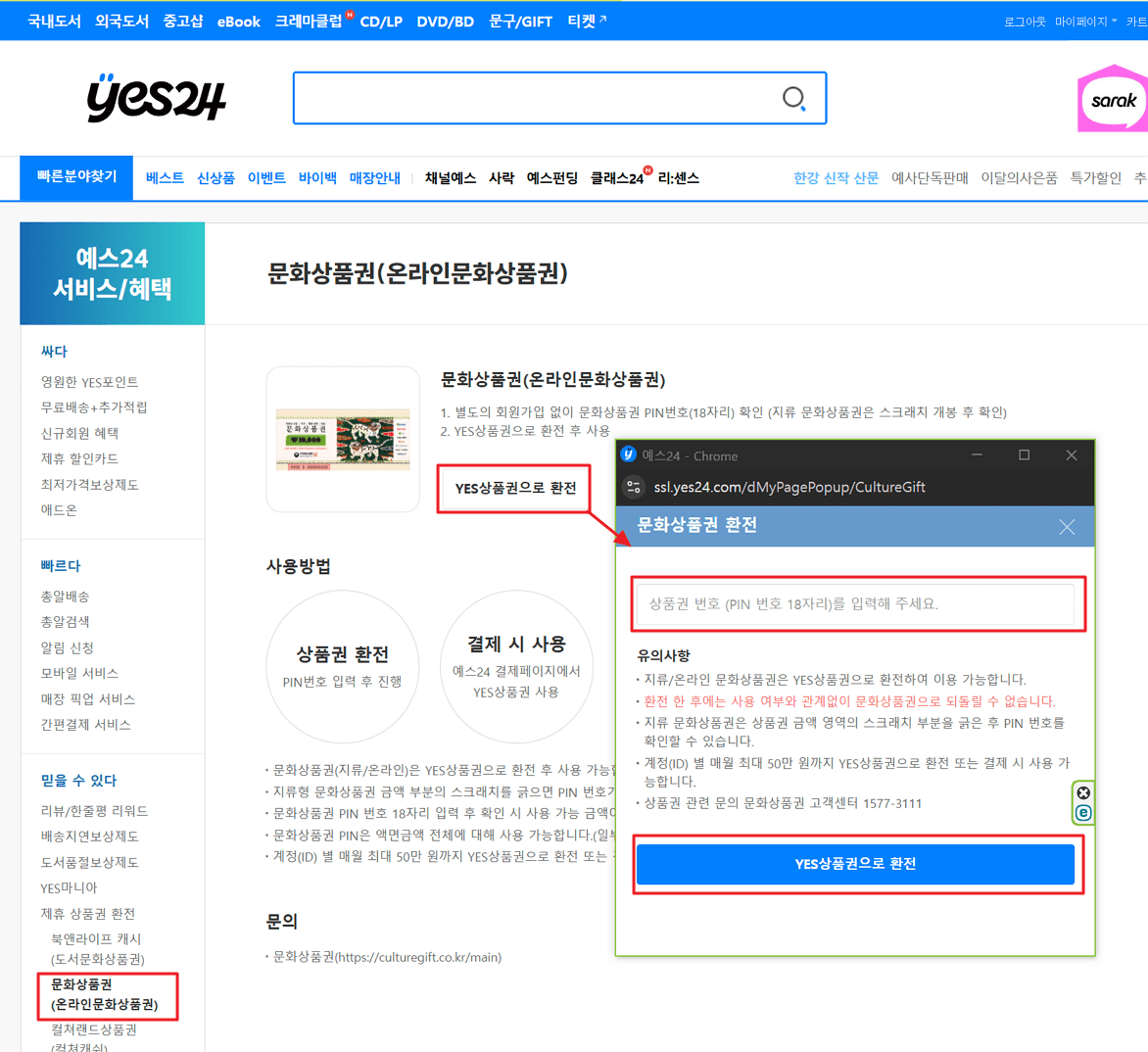Open the culturegift.co.kr link
Viewport: 1148px width, 1052px height.
click(422, 957)
